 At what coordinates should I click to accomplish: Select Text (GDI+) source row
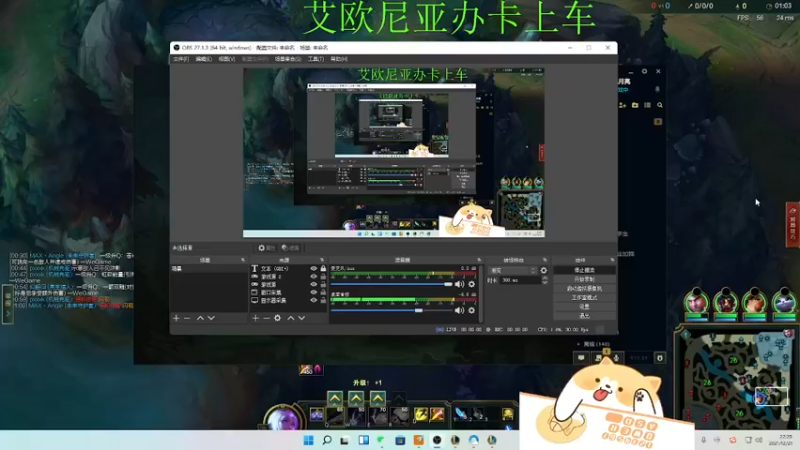pos(288,268)
